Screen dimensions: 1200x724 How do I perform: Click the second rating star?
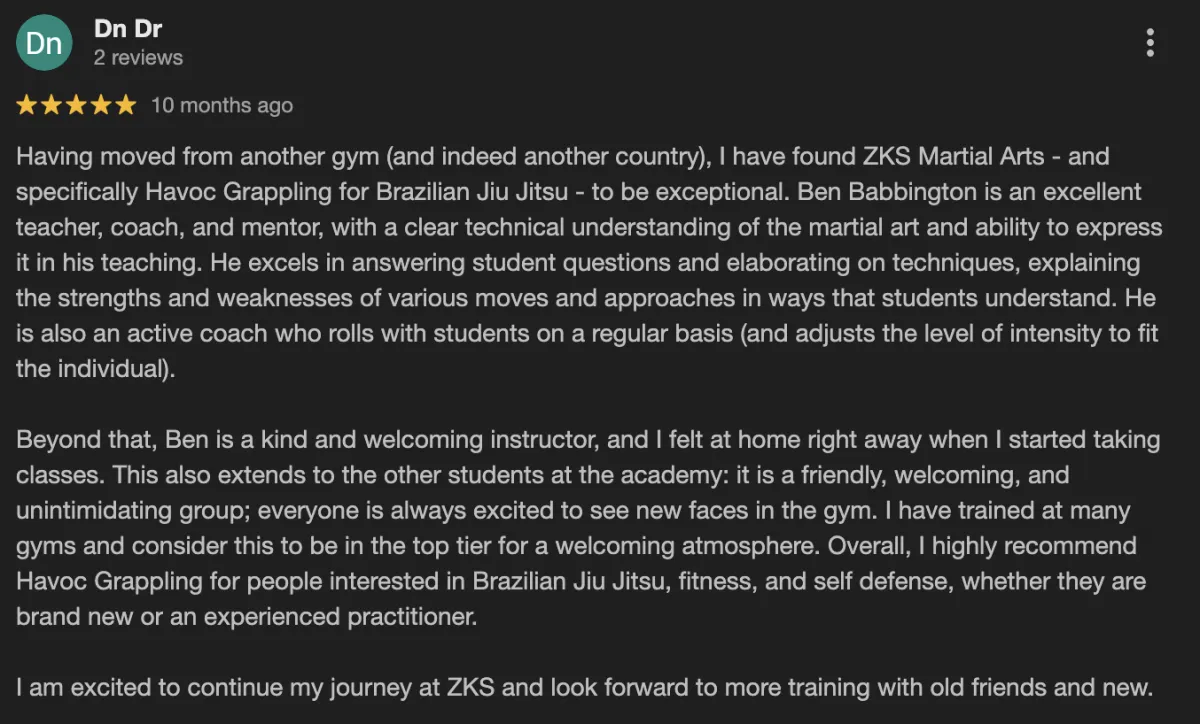coord(51,105)
